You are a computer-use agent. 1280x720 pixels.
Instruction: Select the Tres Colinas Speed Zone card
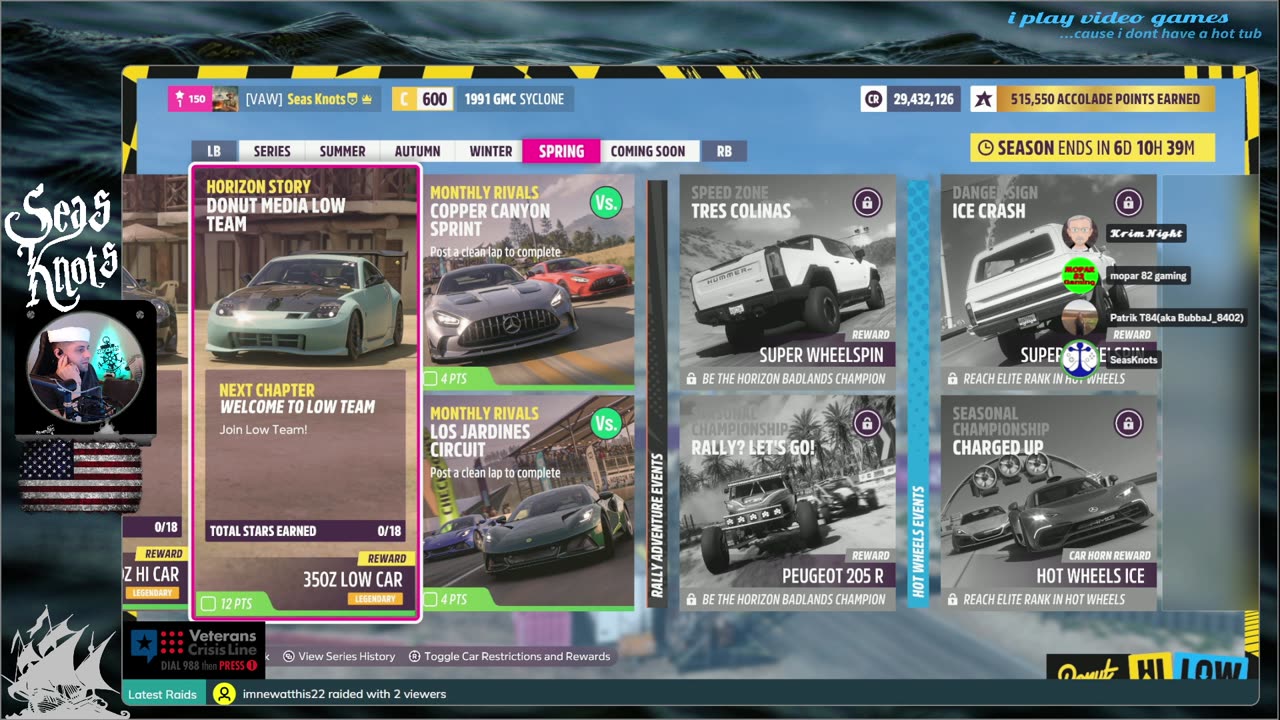(787, 282)
